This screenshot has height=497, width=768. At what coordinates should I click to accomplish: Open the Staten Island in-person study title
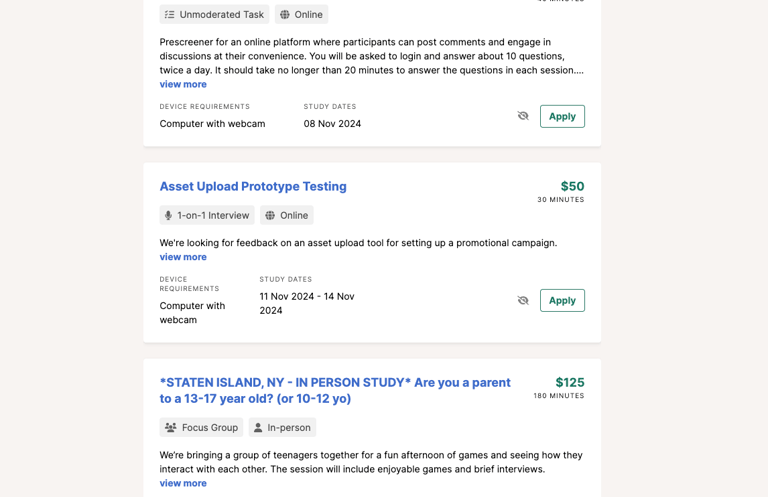[335, 390]
